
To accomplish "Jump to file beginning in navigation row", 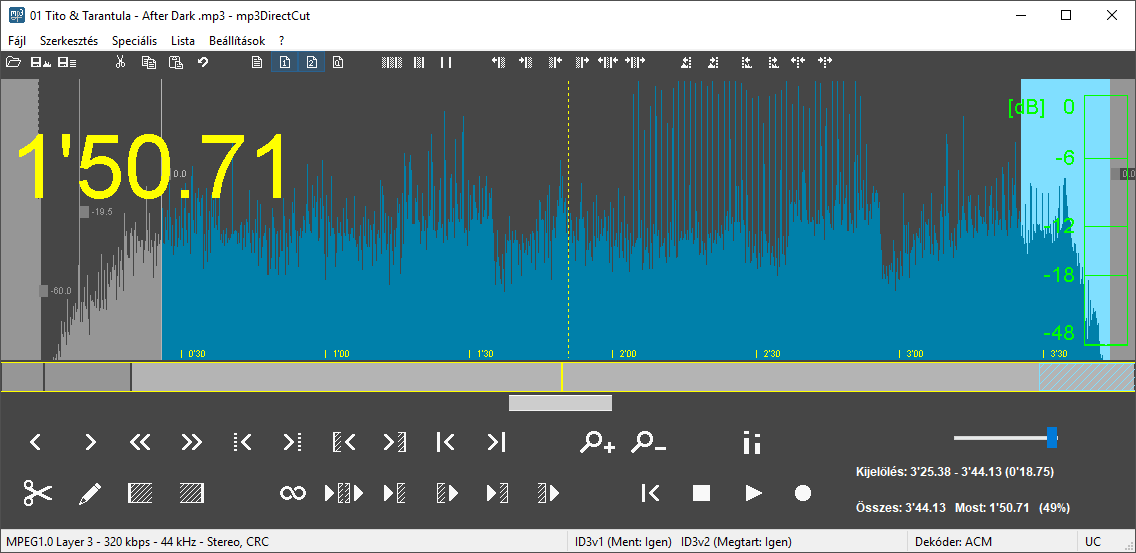I will [445, 442].
